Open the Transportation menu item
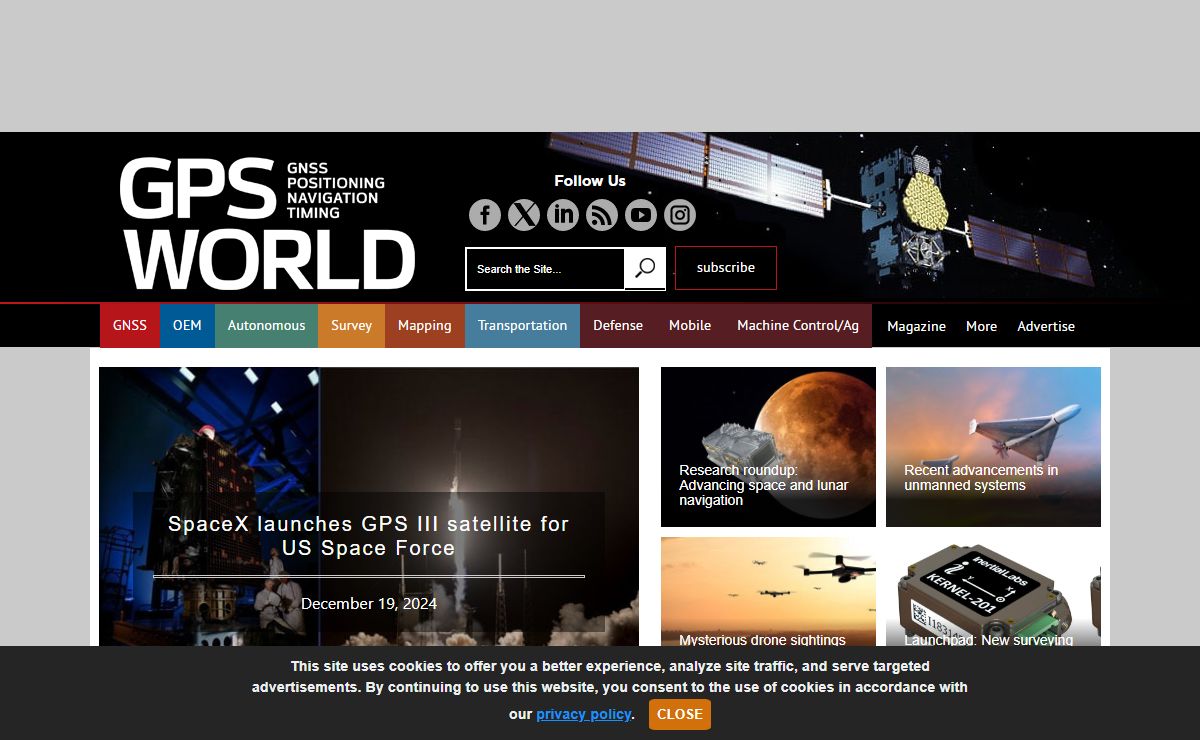The height and width of the screenshot is (740, 1200). [x=522, y=326]
